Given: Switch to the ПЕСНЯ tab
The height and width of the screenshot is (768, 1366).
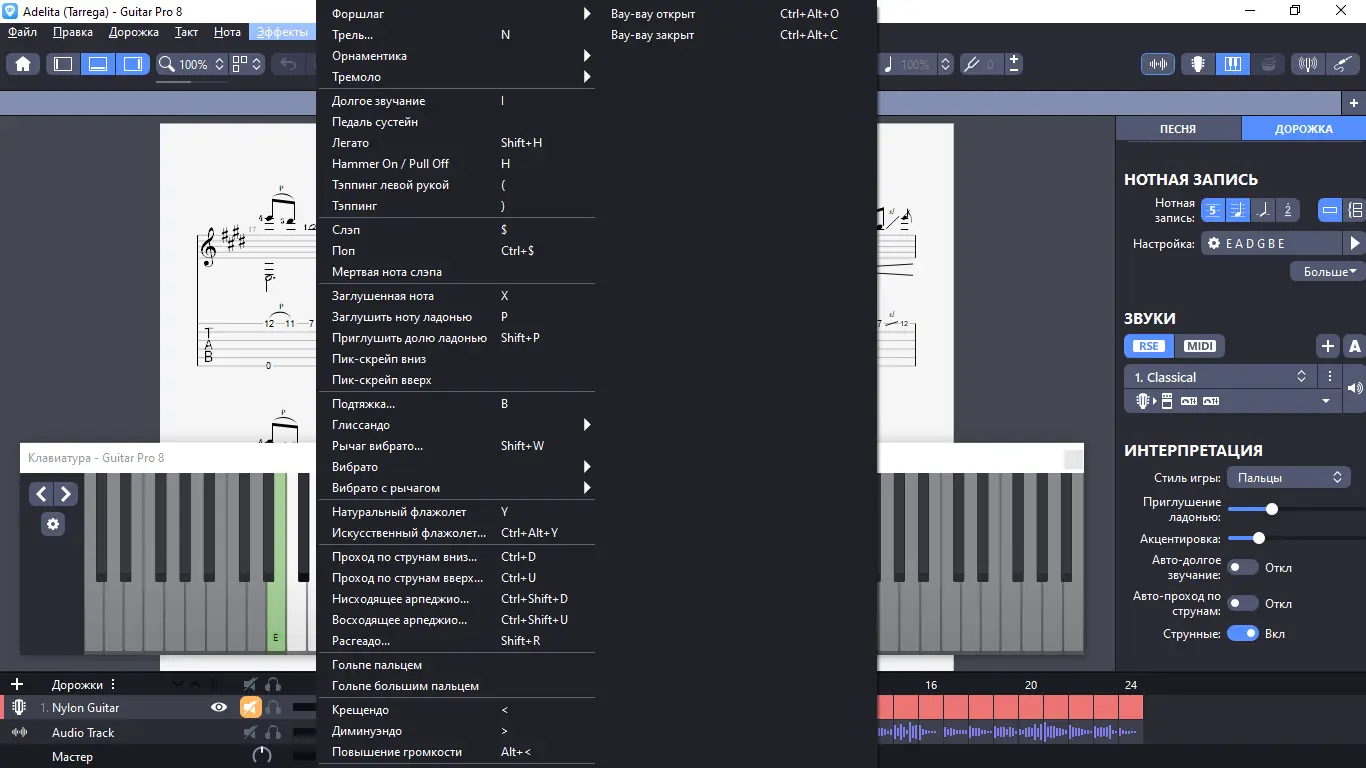Looking at the screenshot, I should tap(1178, 129).
